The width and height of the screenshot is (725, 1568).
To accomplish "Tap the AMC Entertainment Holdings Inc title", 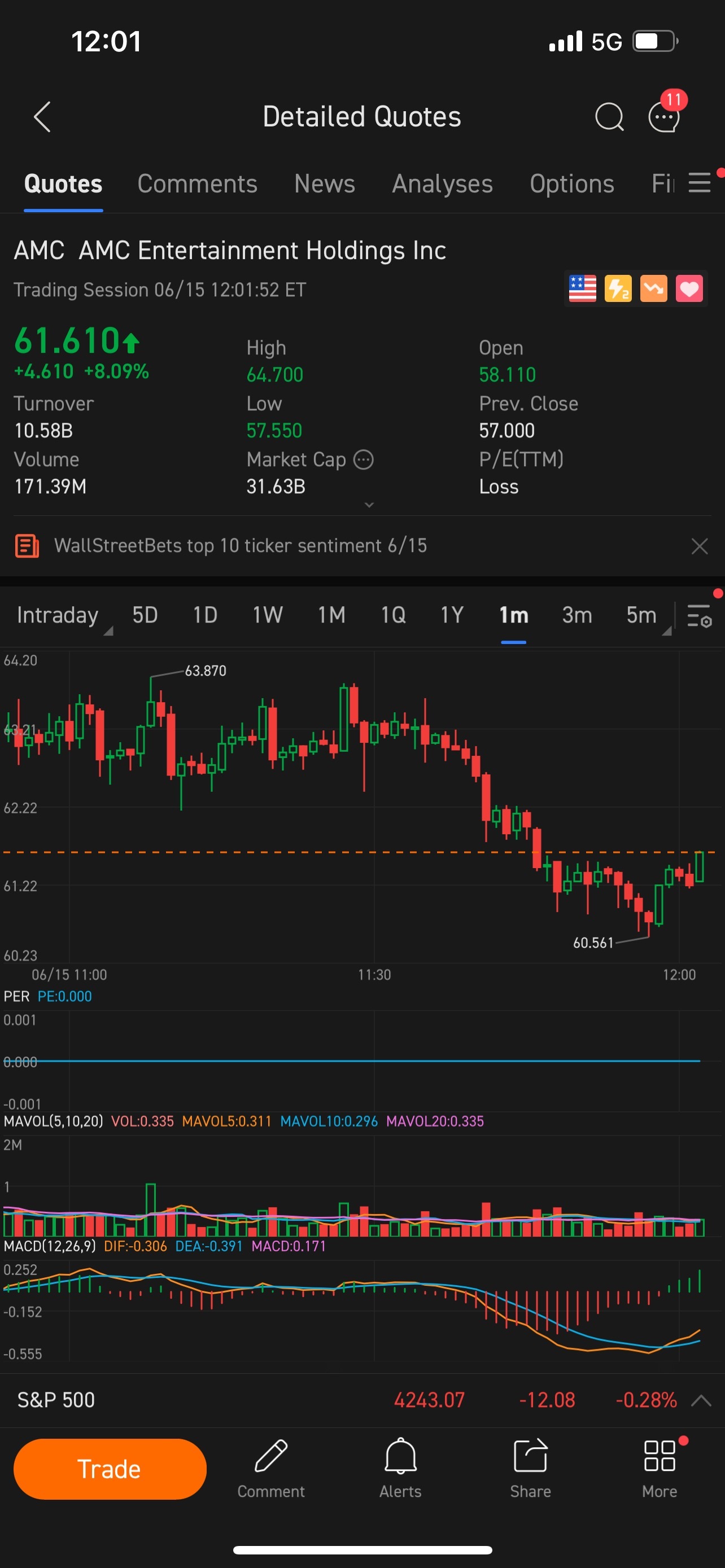I will (263, 250).
